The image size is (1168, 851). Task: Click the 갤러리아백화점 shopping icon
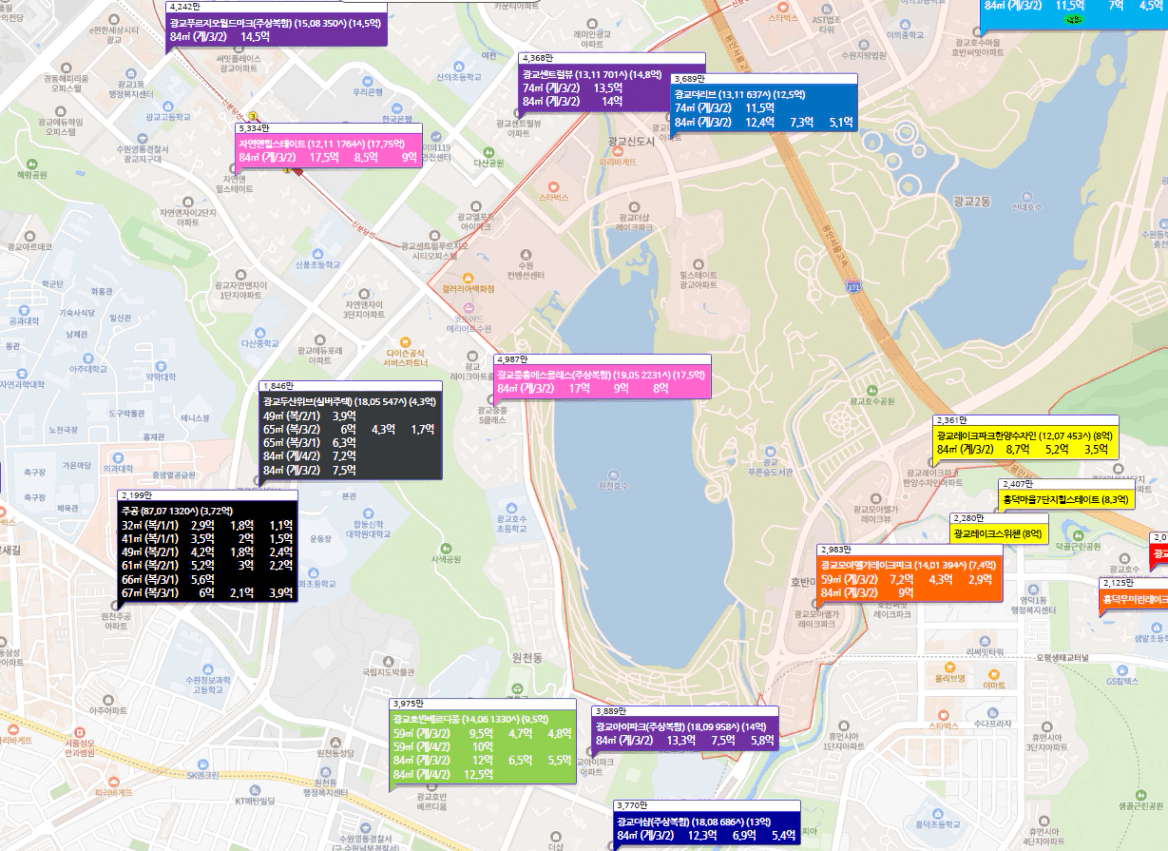pos(466,277)
